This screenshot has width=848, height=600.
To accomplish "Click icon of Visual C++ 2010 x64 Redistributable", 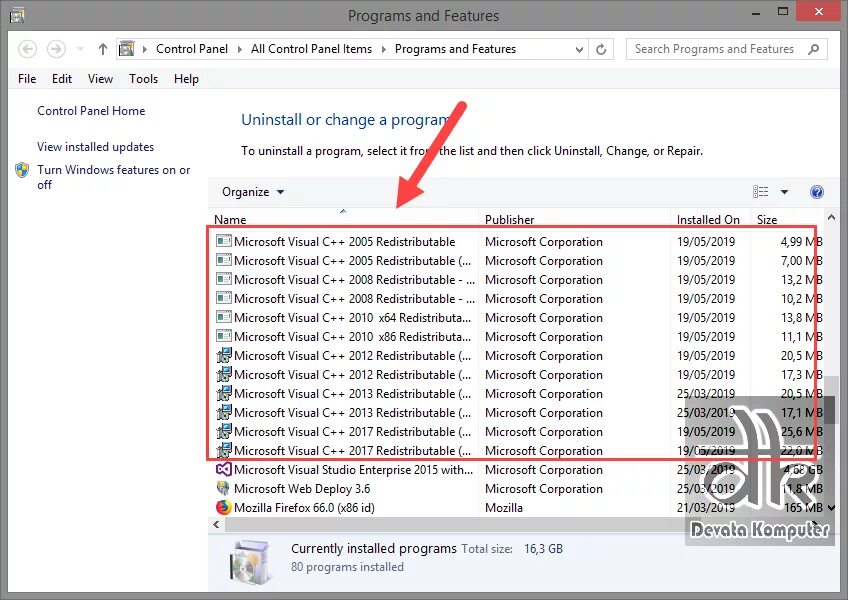I will [224, 317].
